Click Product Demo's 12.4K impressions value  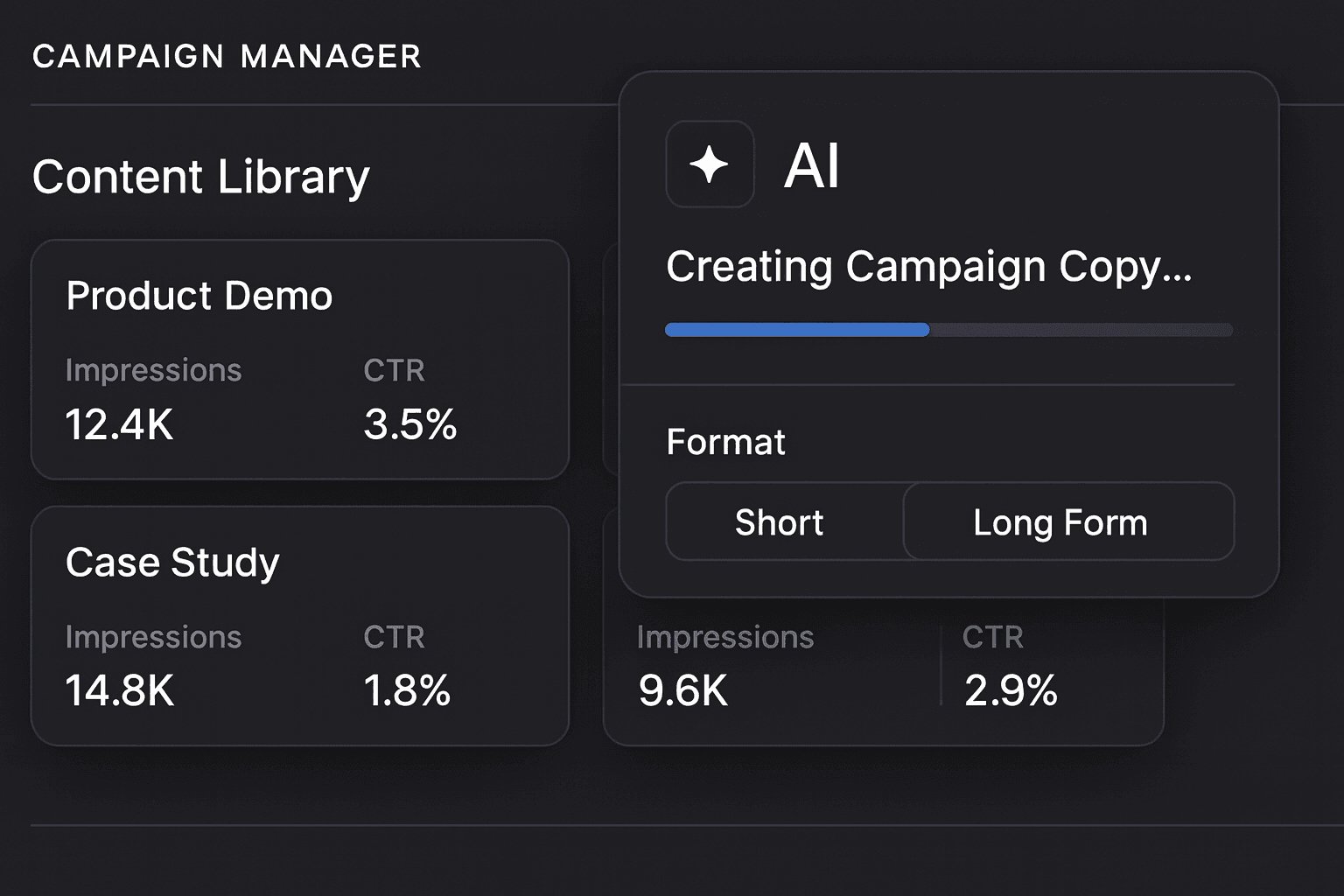tap(120, 425)
